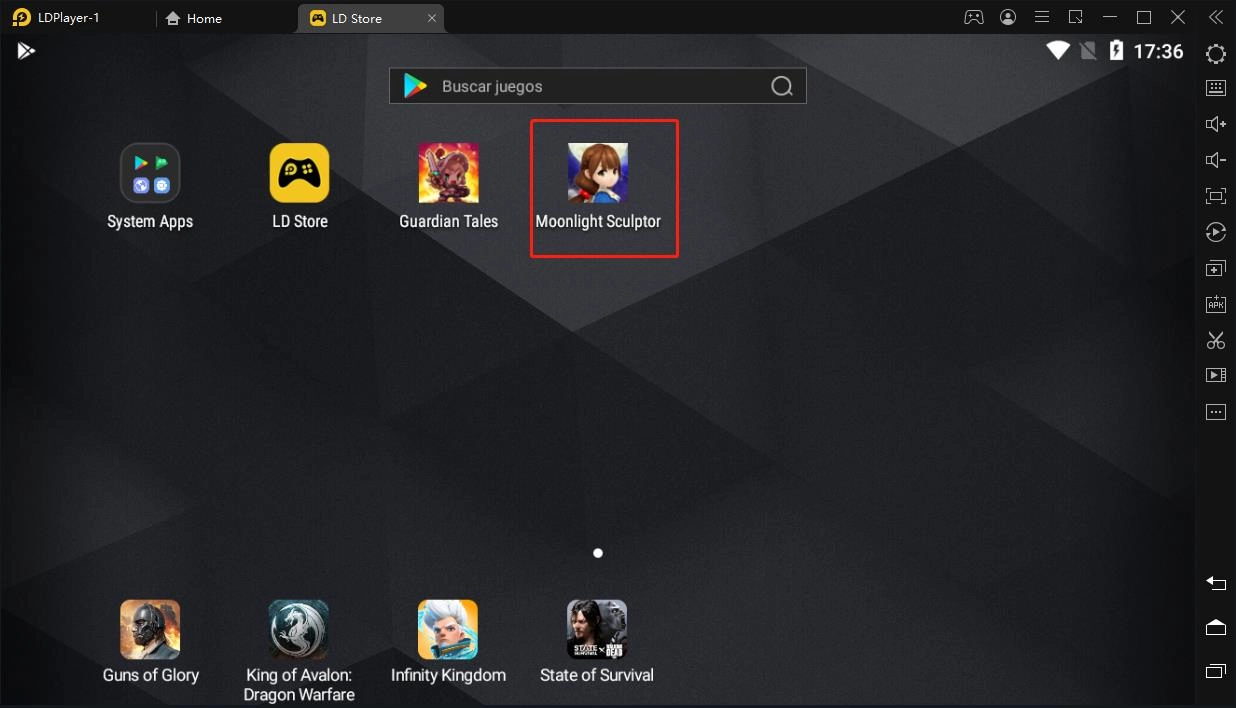Click the install APK icon
Viewport: 1236px width, 708px height.
pyautogui.click(x=1216, y=304)
